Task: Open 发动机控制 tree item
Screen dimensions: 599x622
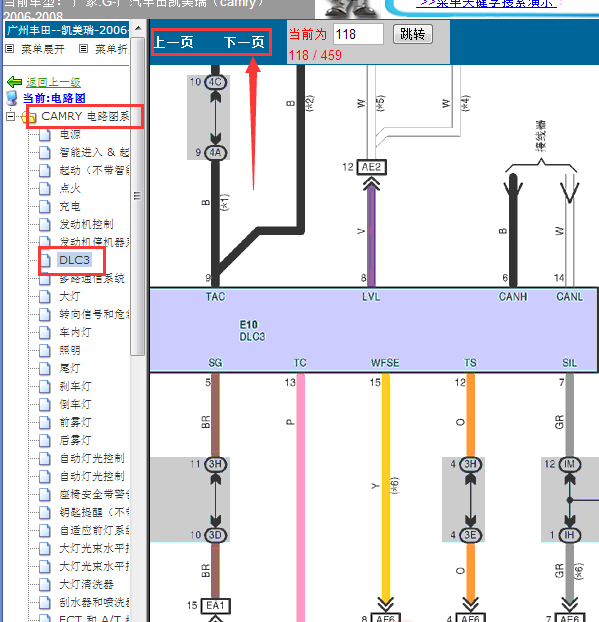Action: (86, 224)
